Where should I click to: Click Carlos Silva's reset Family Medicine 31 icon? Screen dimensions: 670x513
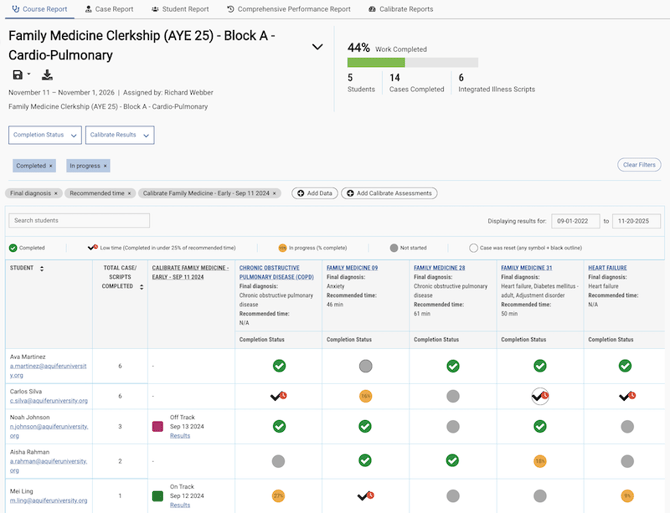coord(540,396)
